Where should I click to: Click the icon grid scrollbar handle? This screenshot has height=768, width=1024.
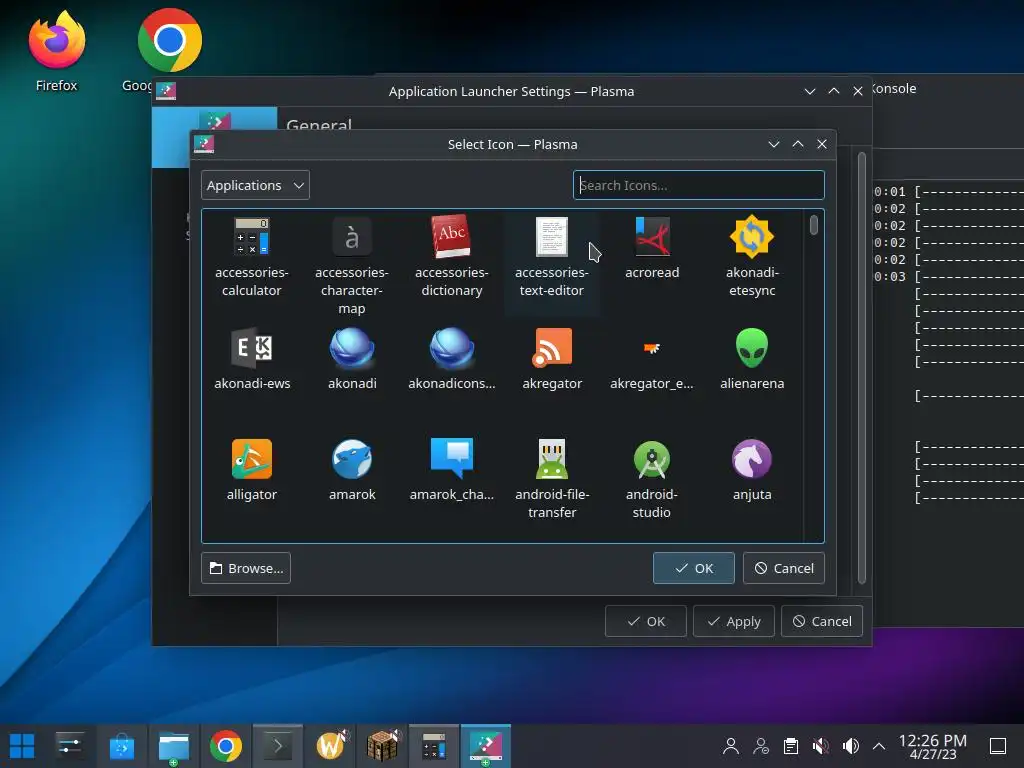(x=814, y=225)
